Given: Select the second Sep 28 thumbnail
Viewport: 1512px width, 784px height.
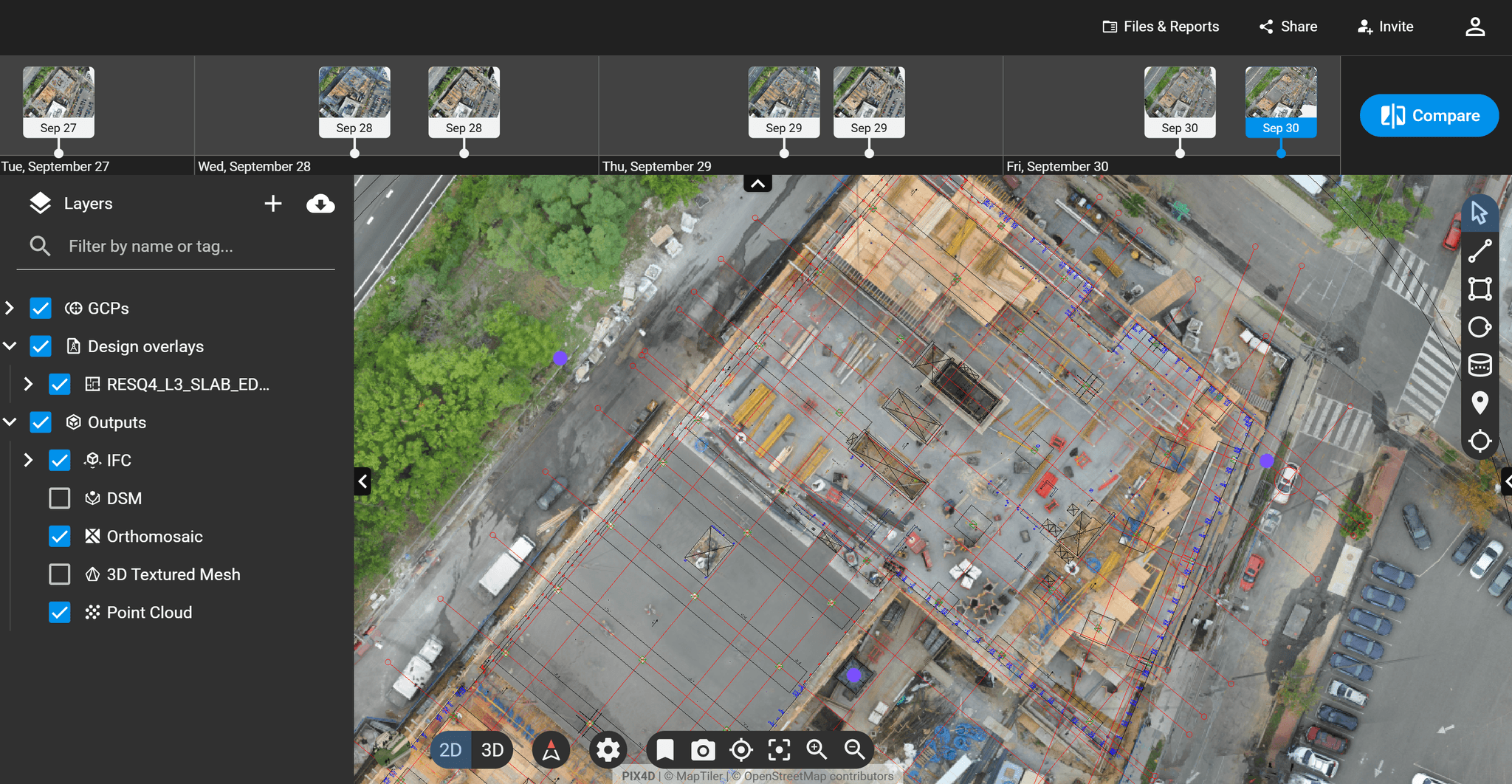Looking at the screenshot, I should [x=464, y=102].
